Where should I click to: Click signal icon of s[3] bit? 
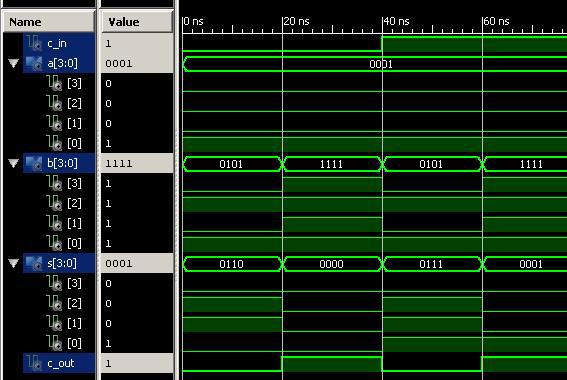click(55, 283)
